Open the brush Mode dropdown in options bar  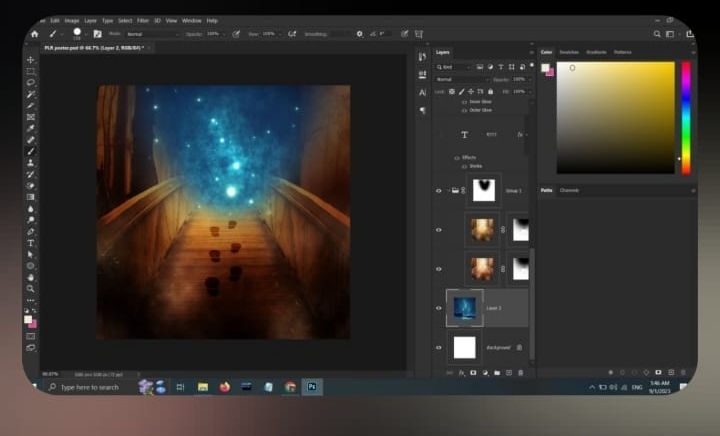[x=146, y=33]
